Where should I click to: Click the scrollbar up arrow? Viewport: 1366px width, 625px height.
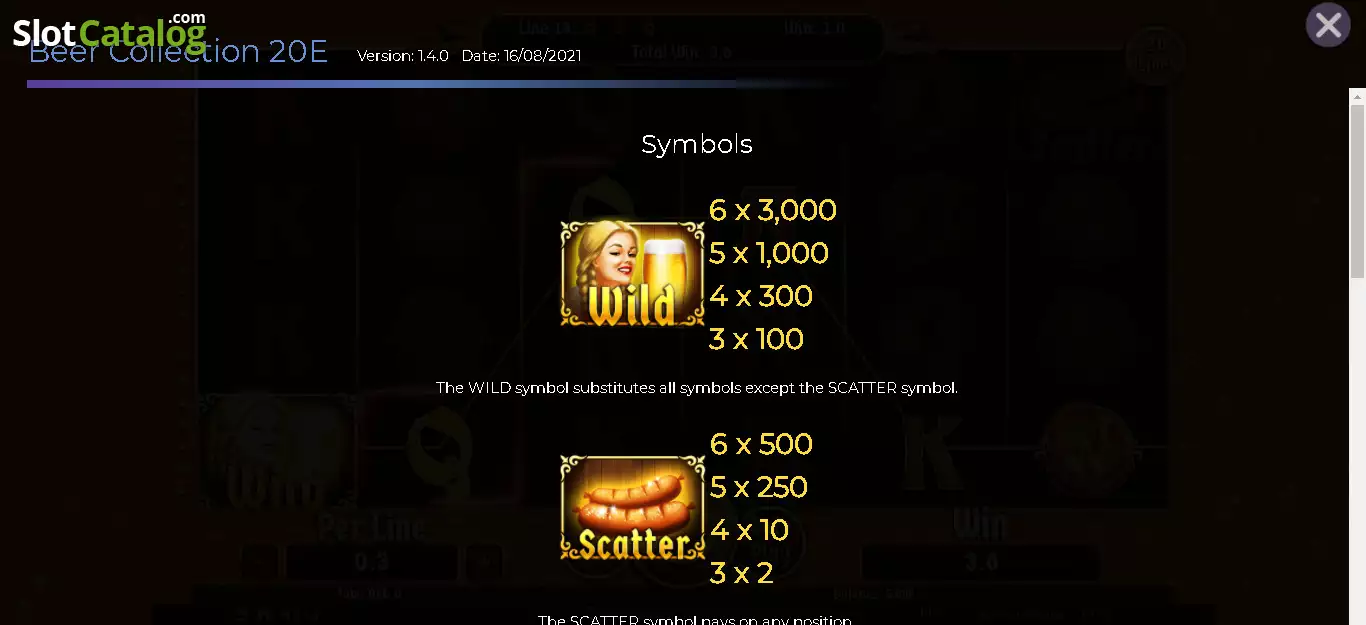pos(1357,96)
